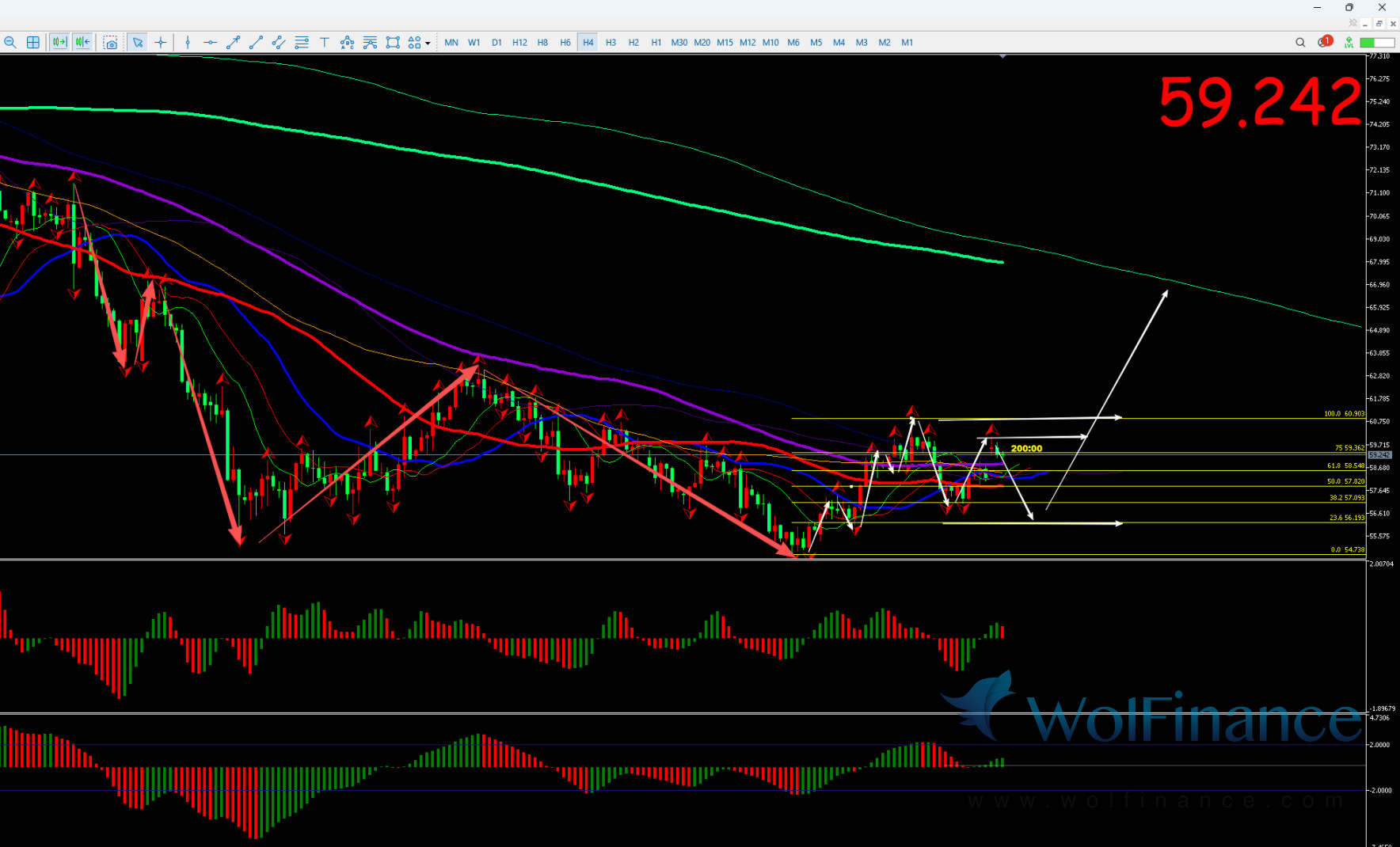Select the equidistant channel tool

tap(279, 43)
